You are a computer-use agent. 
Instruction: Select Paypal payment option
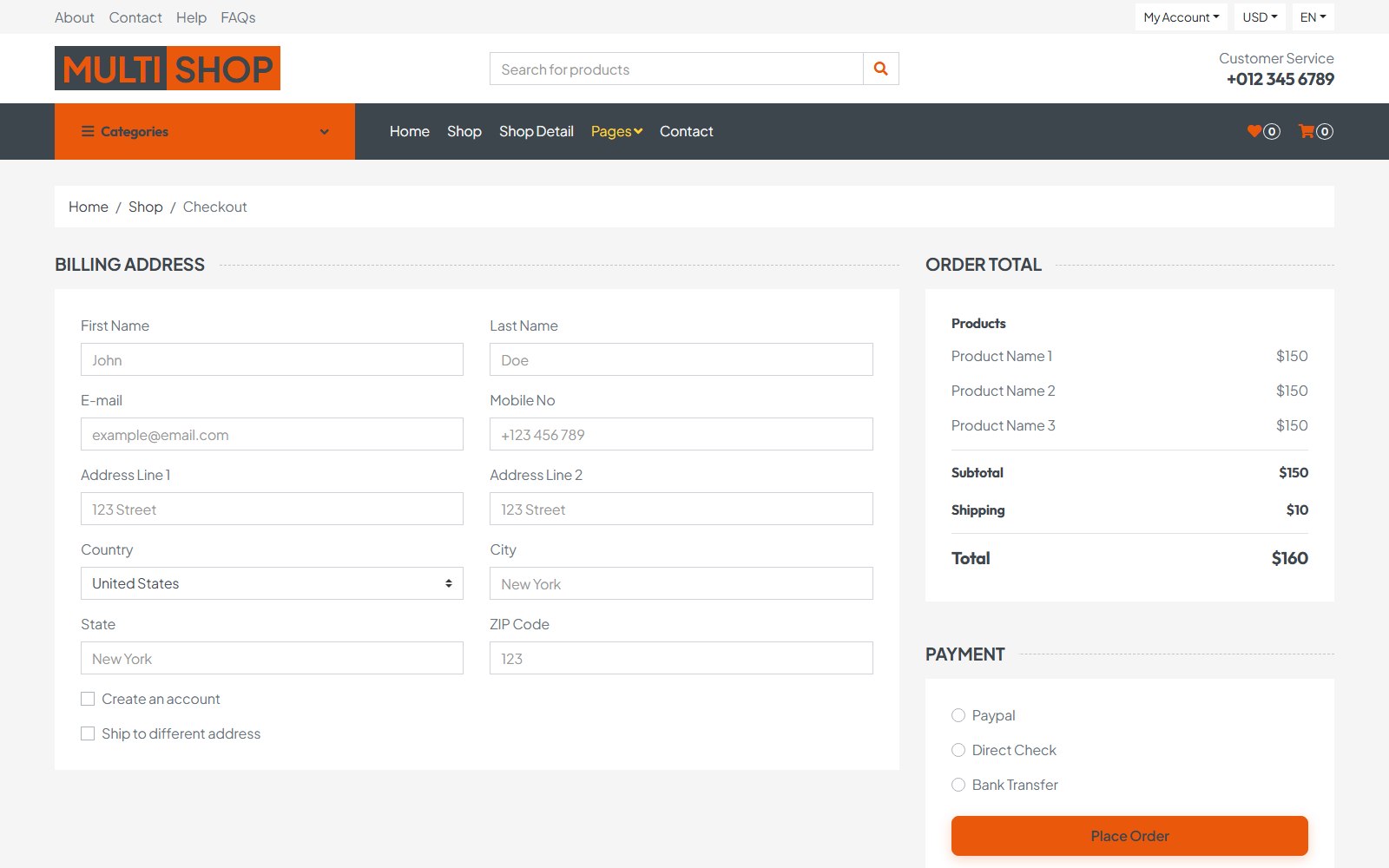[958, 715]
